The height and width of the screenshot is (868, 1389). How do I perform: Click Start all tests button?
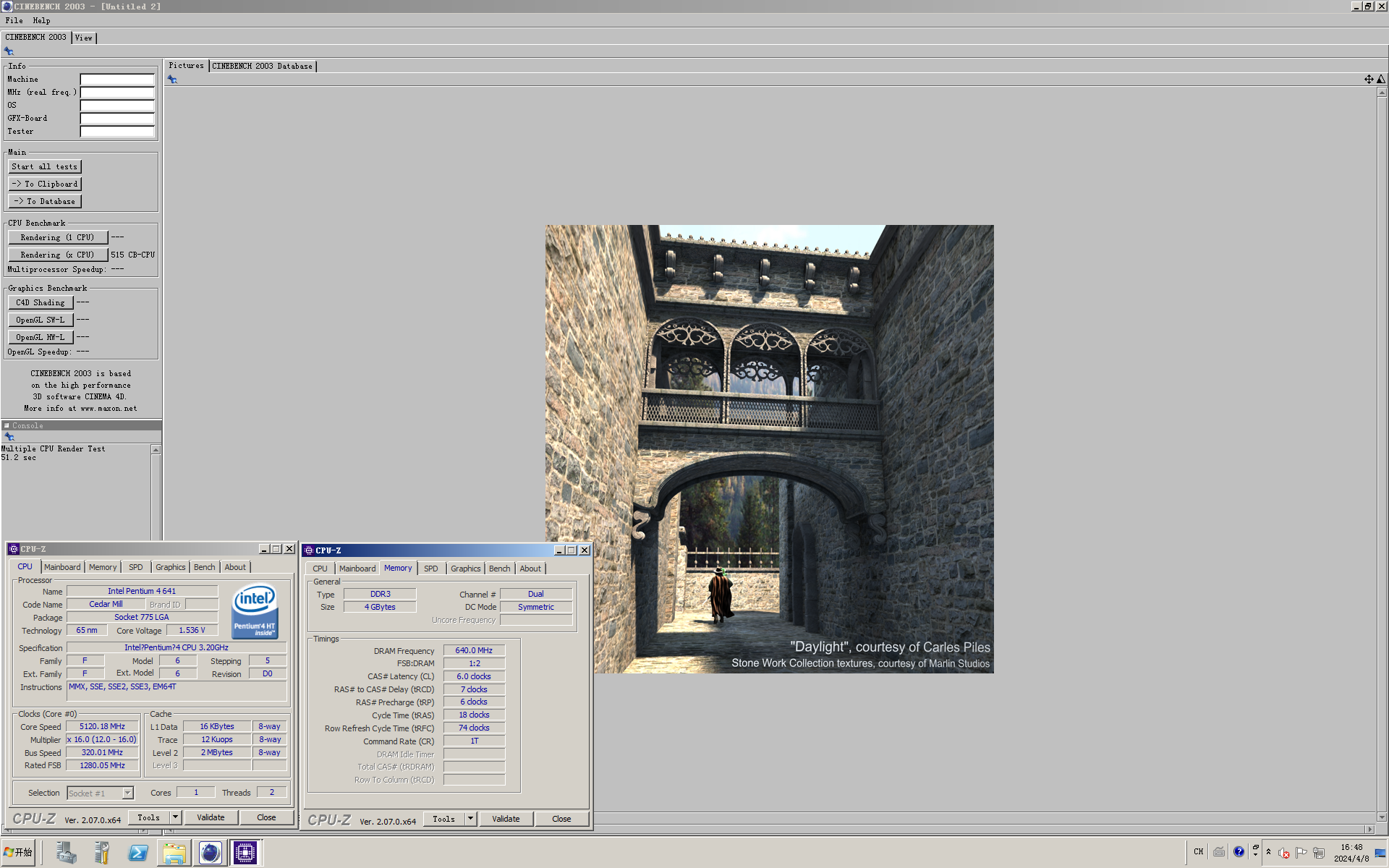click(x=44, y=166)
